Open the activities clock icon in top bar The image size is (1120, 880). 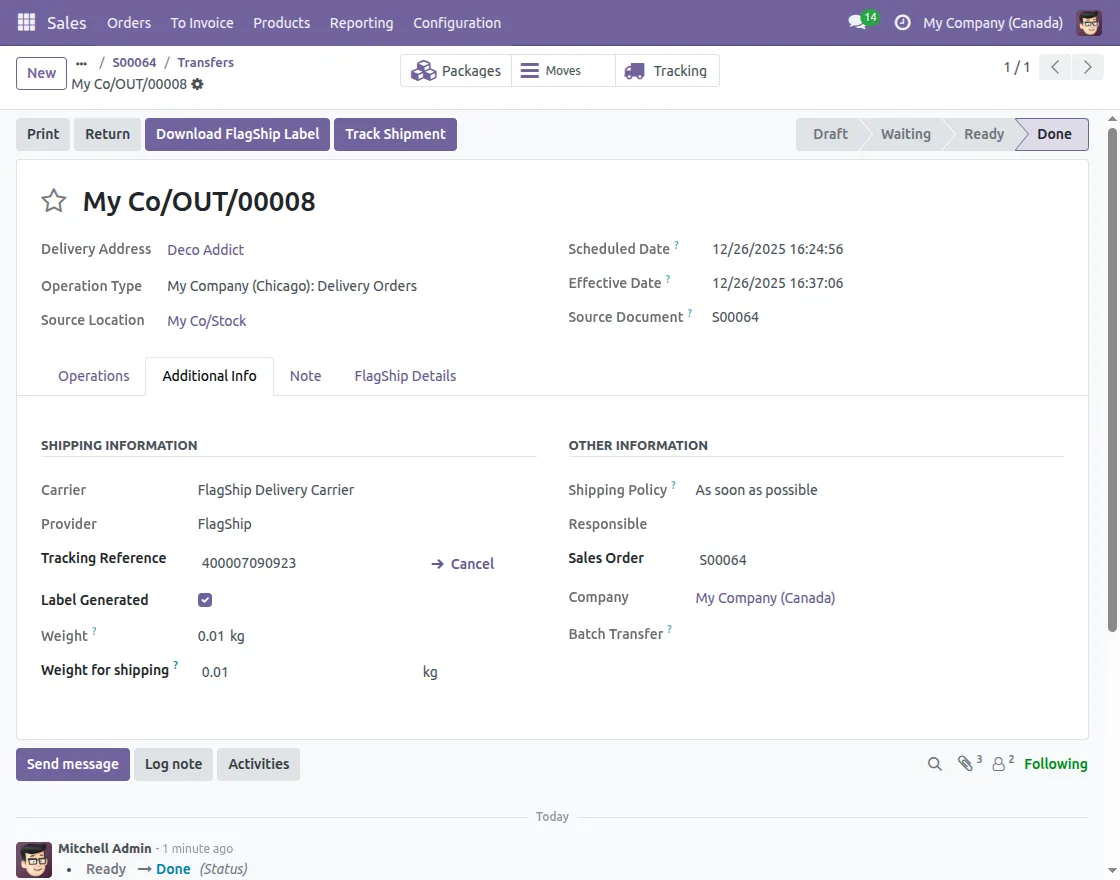(905, 22)
